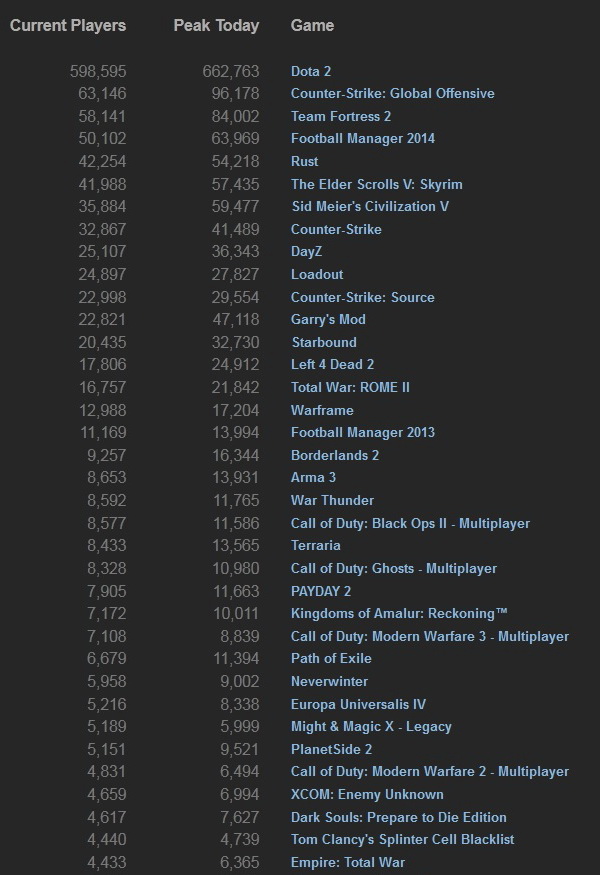This screenshot has width=600, height=875.
Task: Open the PAYDAY 2 link
Action: pos(320,591)
